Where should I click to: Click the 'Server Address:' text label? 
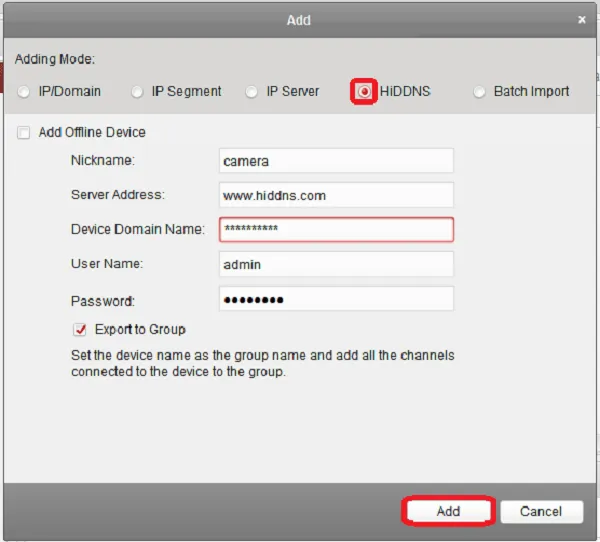(117, 194)
